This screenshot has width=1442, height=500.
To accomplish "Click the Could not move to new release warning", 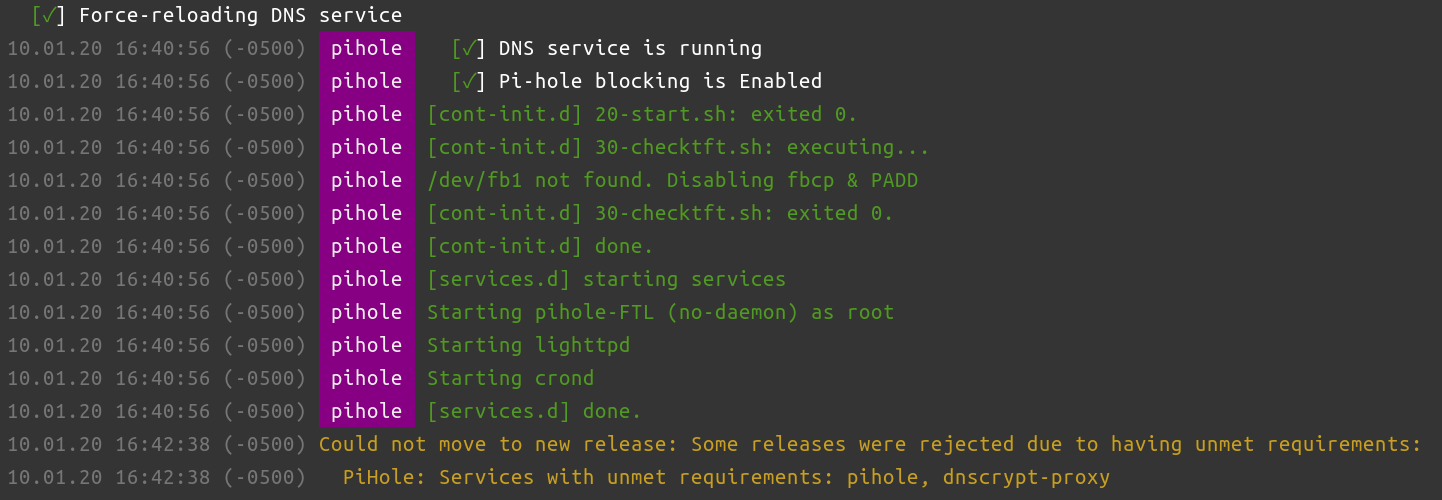I will 870,444.
